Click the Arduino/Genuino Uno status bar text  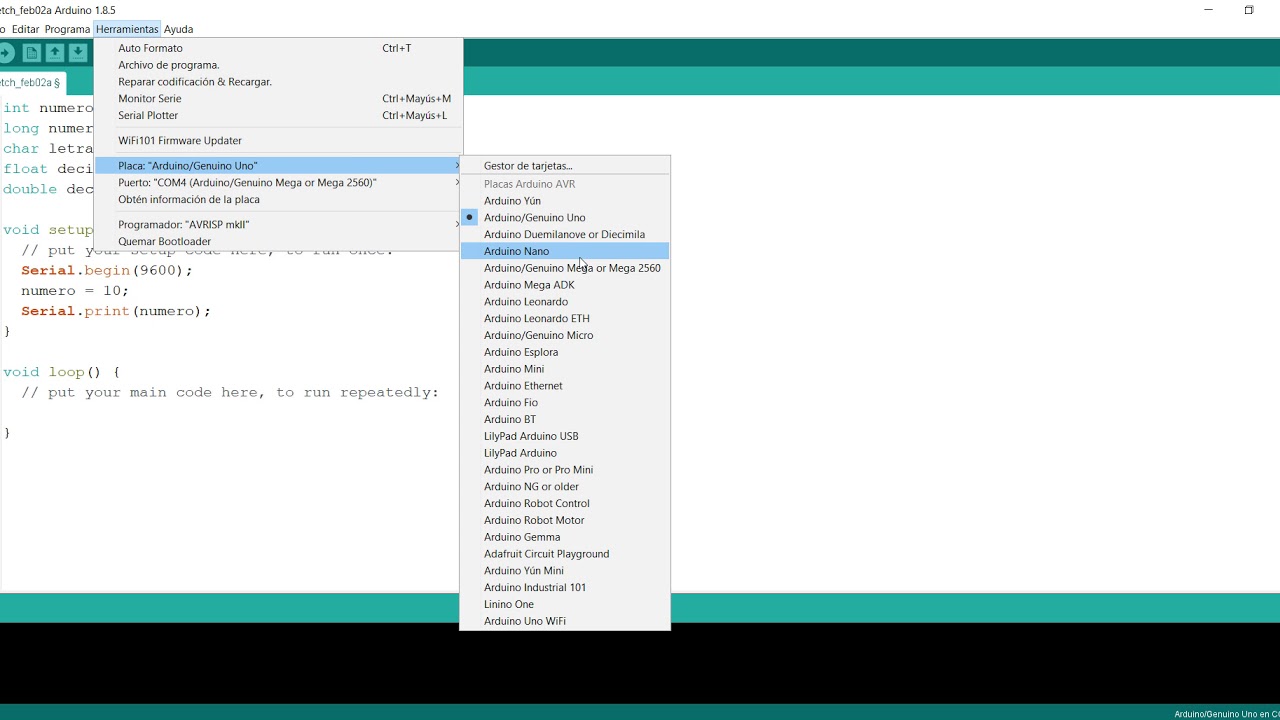tap(1226, 714)
